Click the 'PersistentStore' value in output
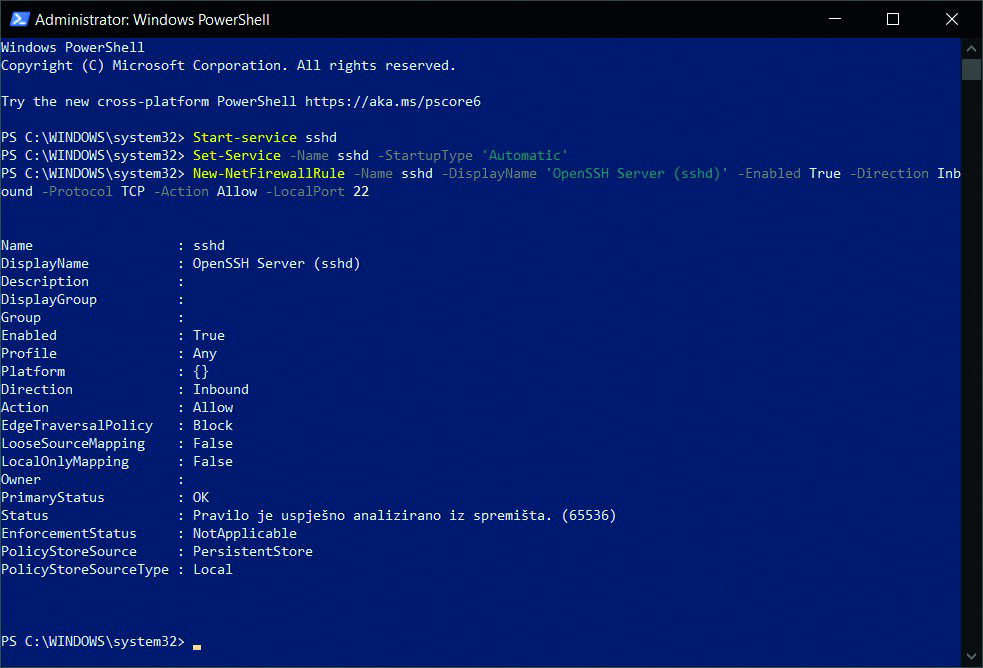 252,551
